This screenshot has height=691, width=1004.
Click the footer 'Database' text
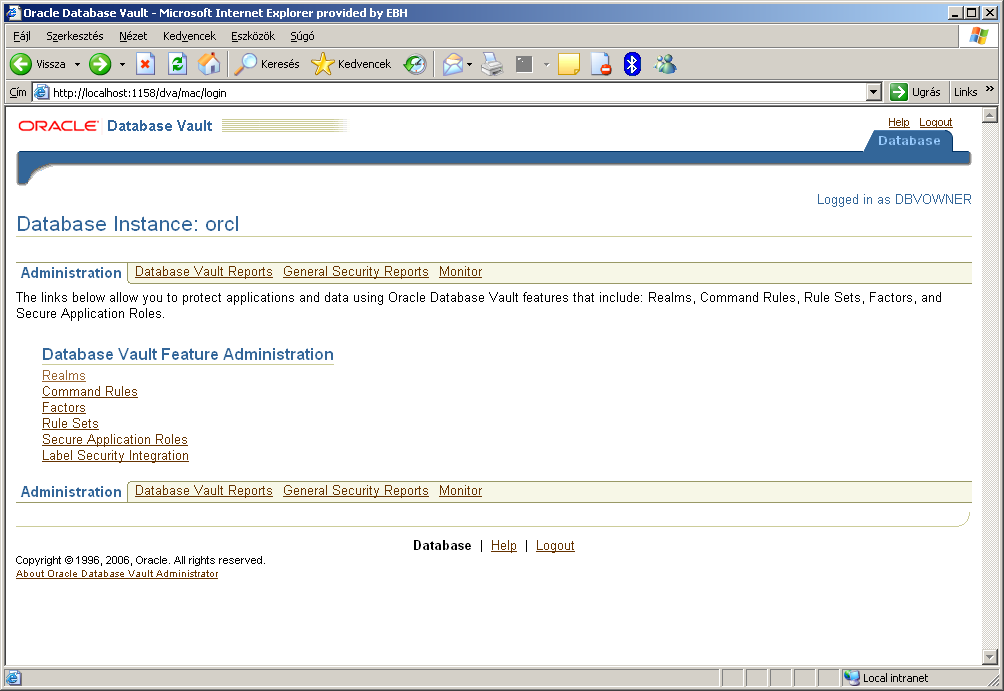coord(442,546)
